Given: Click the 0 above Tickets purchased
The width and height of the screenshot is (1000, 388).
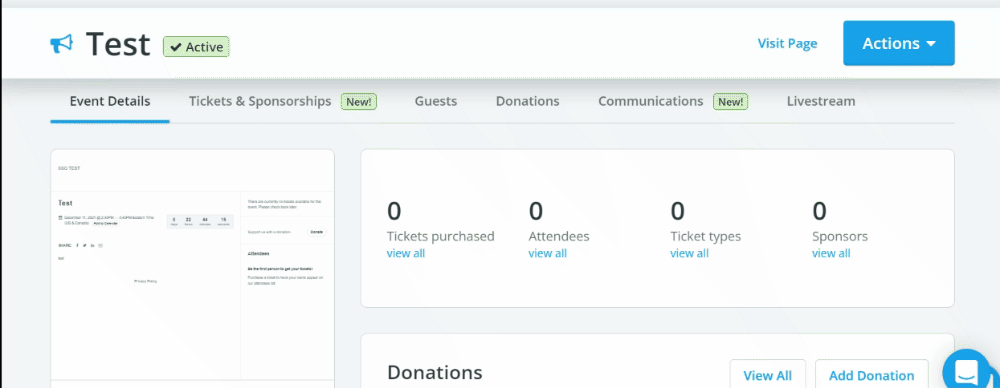Looking at the screenshot, I should click(x=394, y=211).
